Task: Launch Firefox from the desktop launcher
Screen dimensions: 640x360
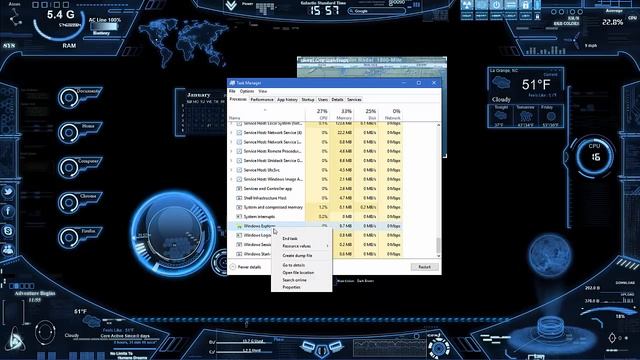Action: (x=79, y=238)
